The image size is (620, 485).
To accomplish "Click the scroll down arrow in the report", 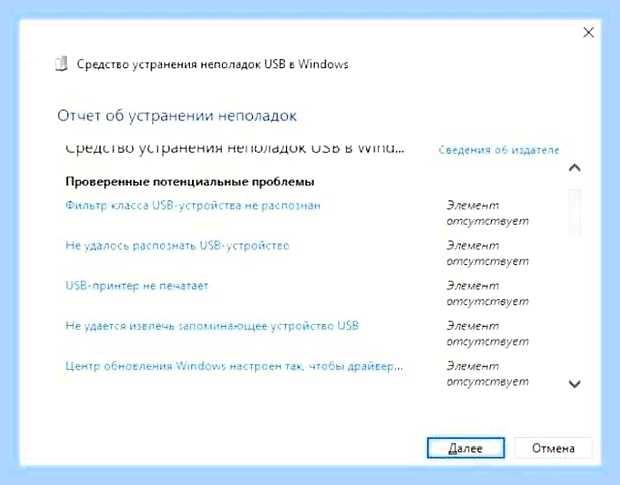I will tap(575, 383).
